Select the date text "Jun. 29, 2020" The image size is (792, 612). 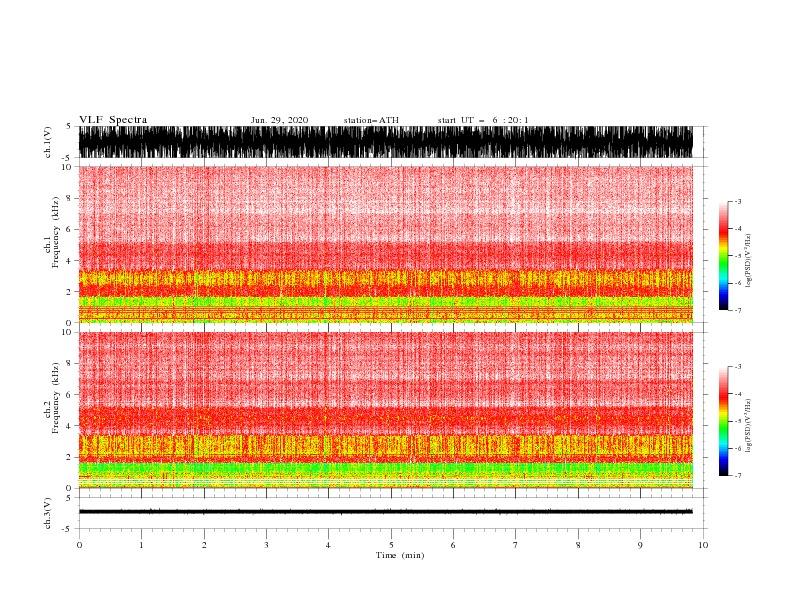(x=279, y=120)
